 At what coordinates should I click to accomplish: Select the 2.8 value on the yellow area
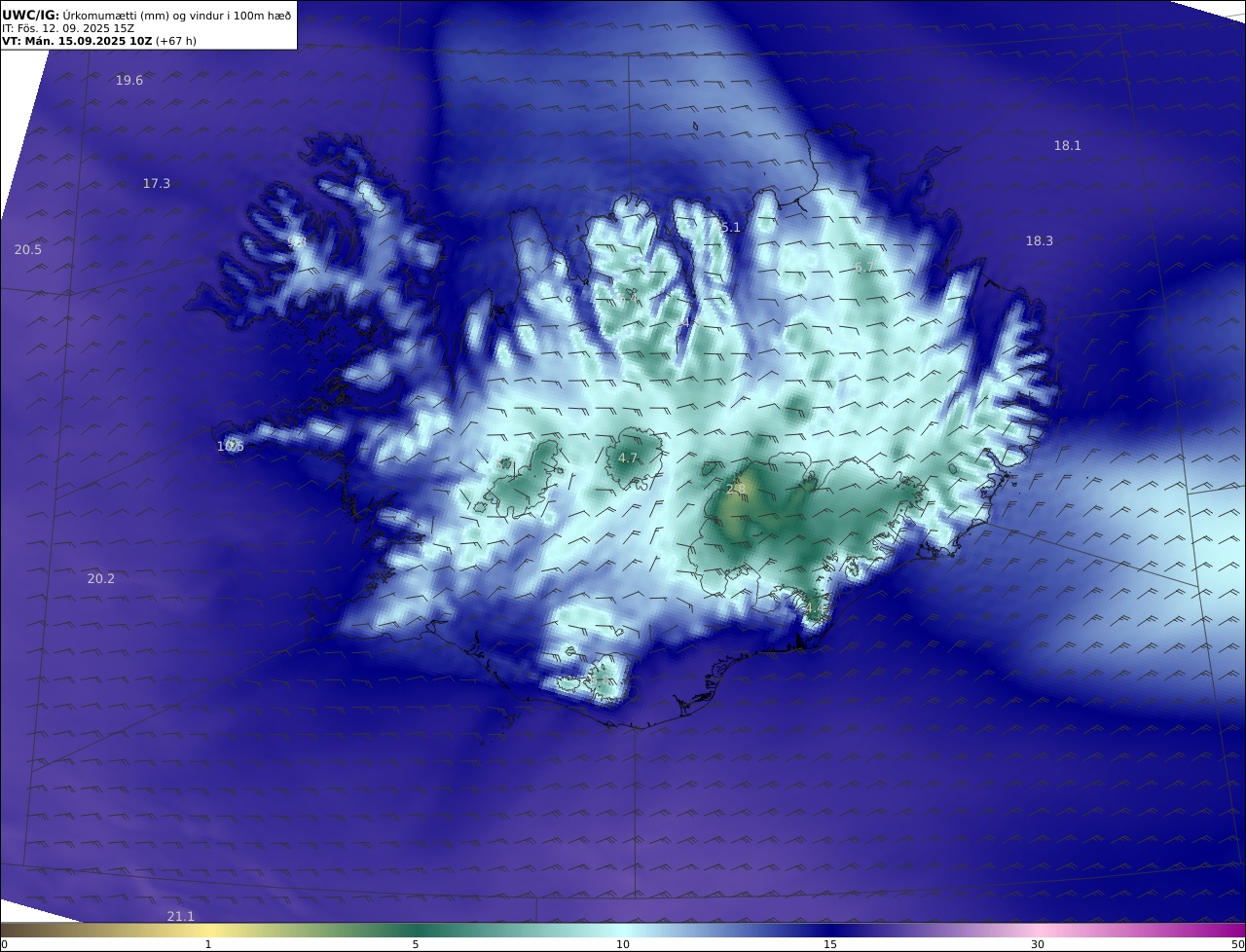pos(736,489)
